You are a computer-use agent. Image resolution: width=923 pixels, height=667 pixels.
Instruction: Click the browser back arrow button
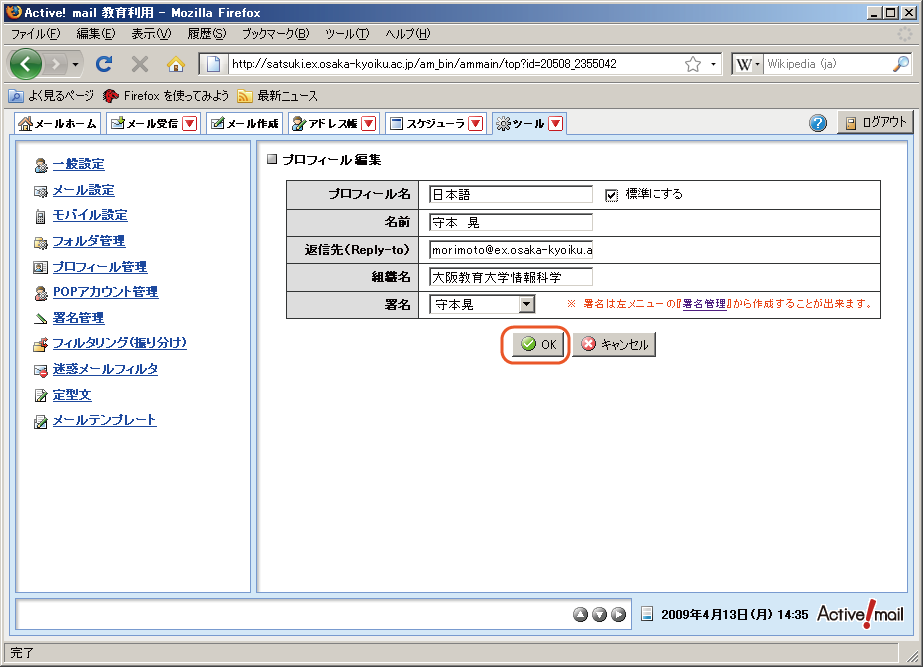click(27, 64)
